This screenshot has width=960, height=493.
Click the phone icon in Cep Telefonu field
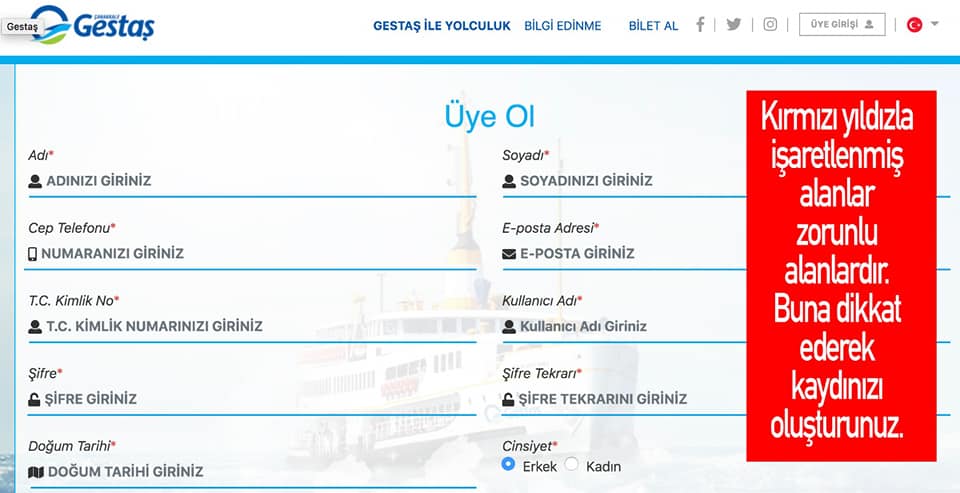click(32, 254)
